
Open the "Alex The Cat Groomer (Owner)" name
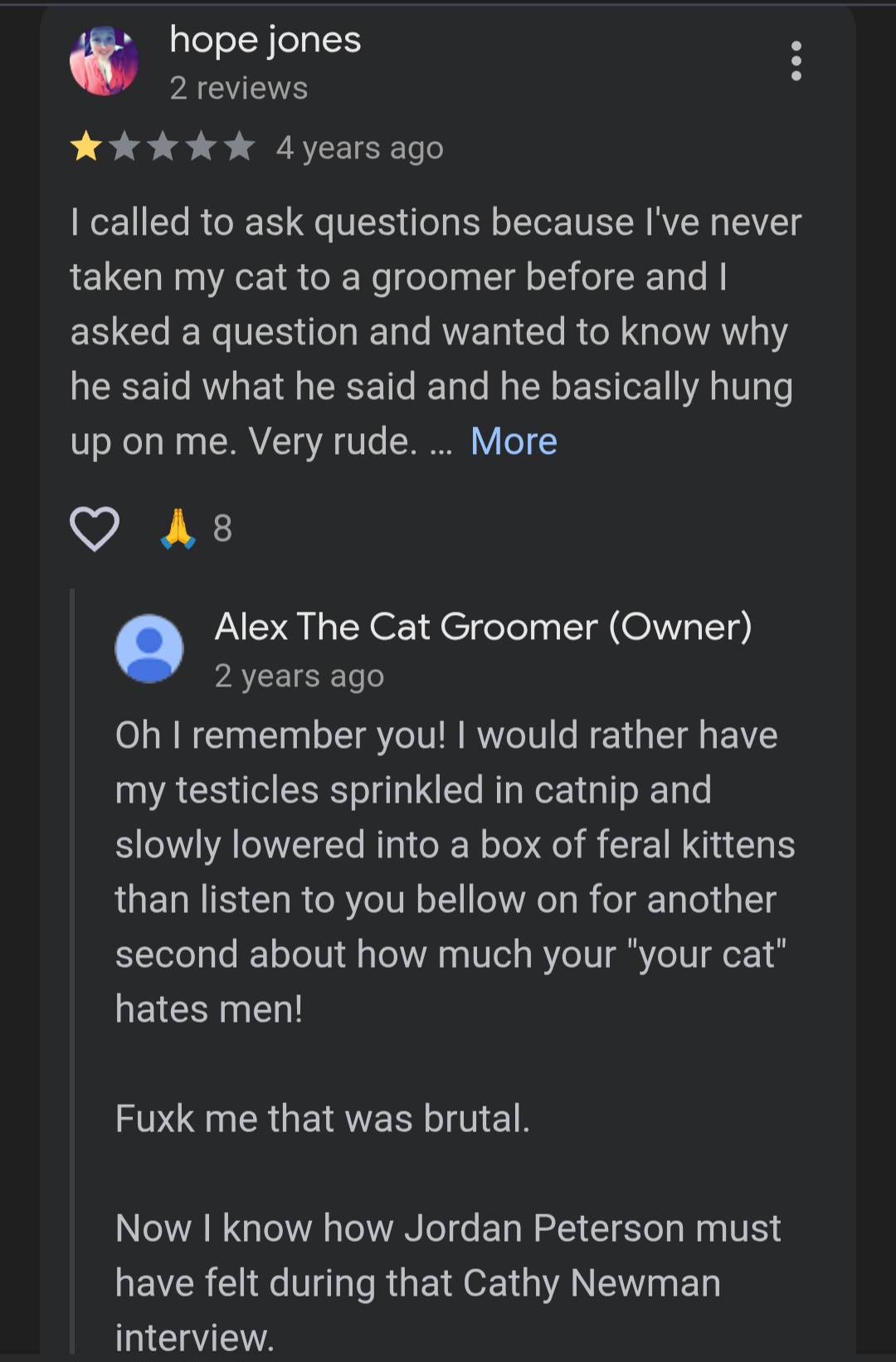coord(483,627)
